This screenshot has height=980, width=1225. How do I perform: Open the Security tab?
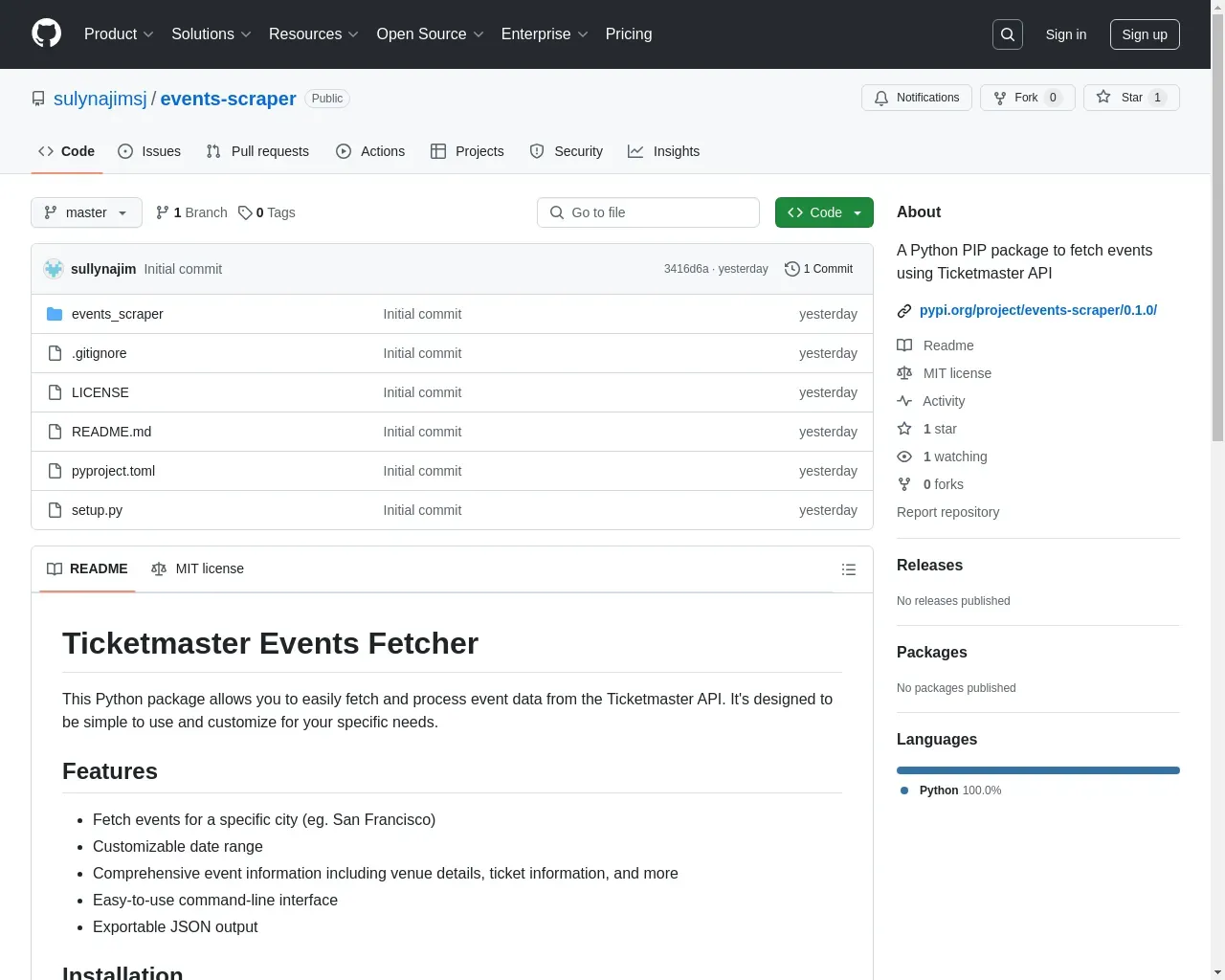[567, 151]
